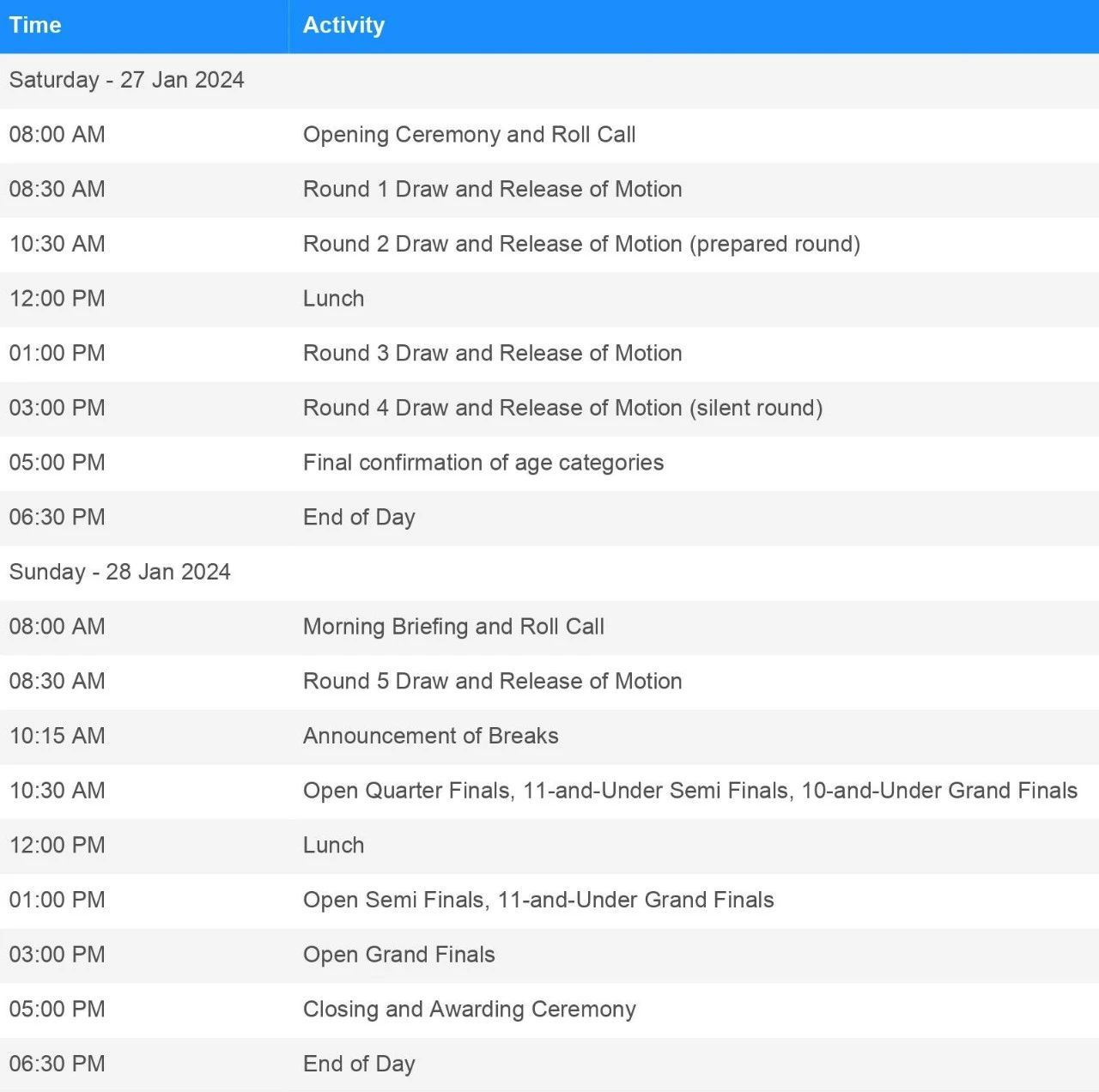Click the Announcement of Breaks activity
Screen dimensions: 1099x1092
click(x=430, y=736)
